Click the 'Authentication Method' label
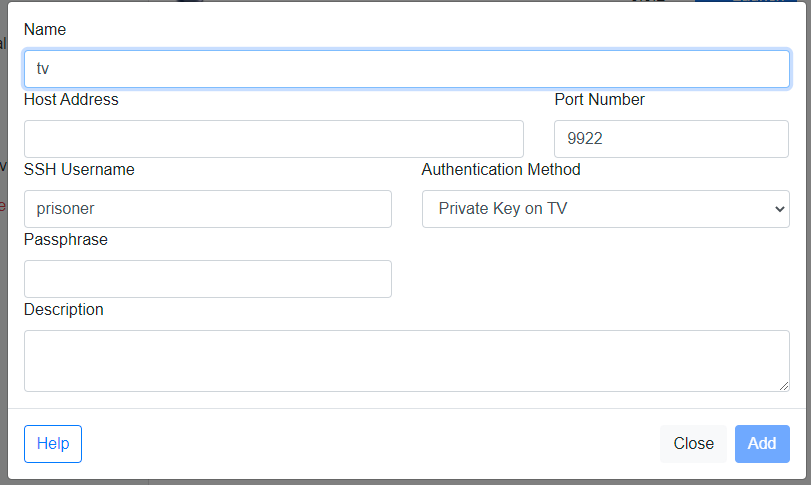811x485 pixels. [x=501, y=170]
